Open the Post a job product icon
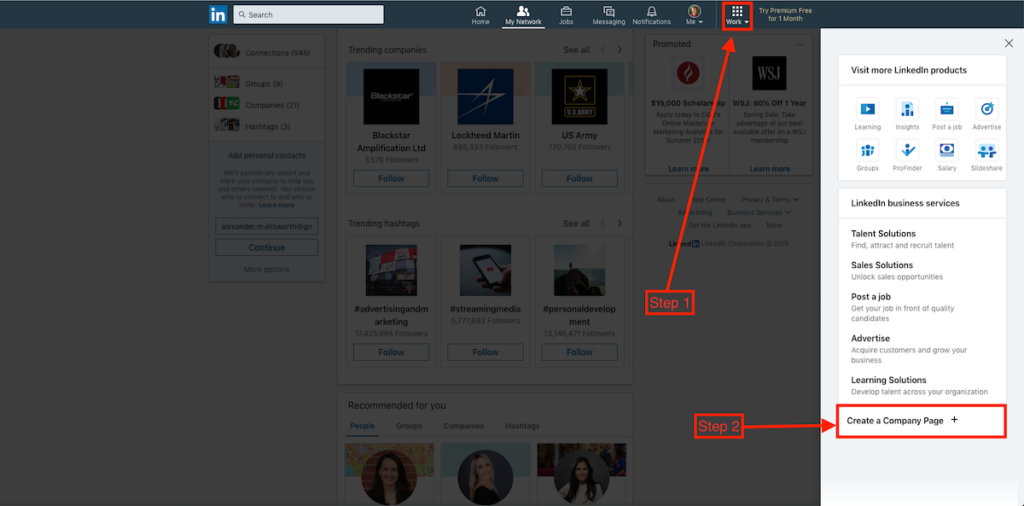This screenshot has height=506, width=1024. (947, 114)
